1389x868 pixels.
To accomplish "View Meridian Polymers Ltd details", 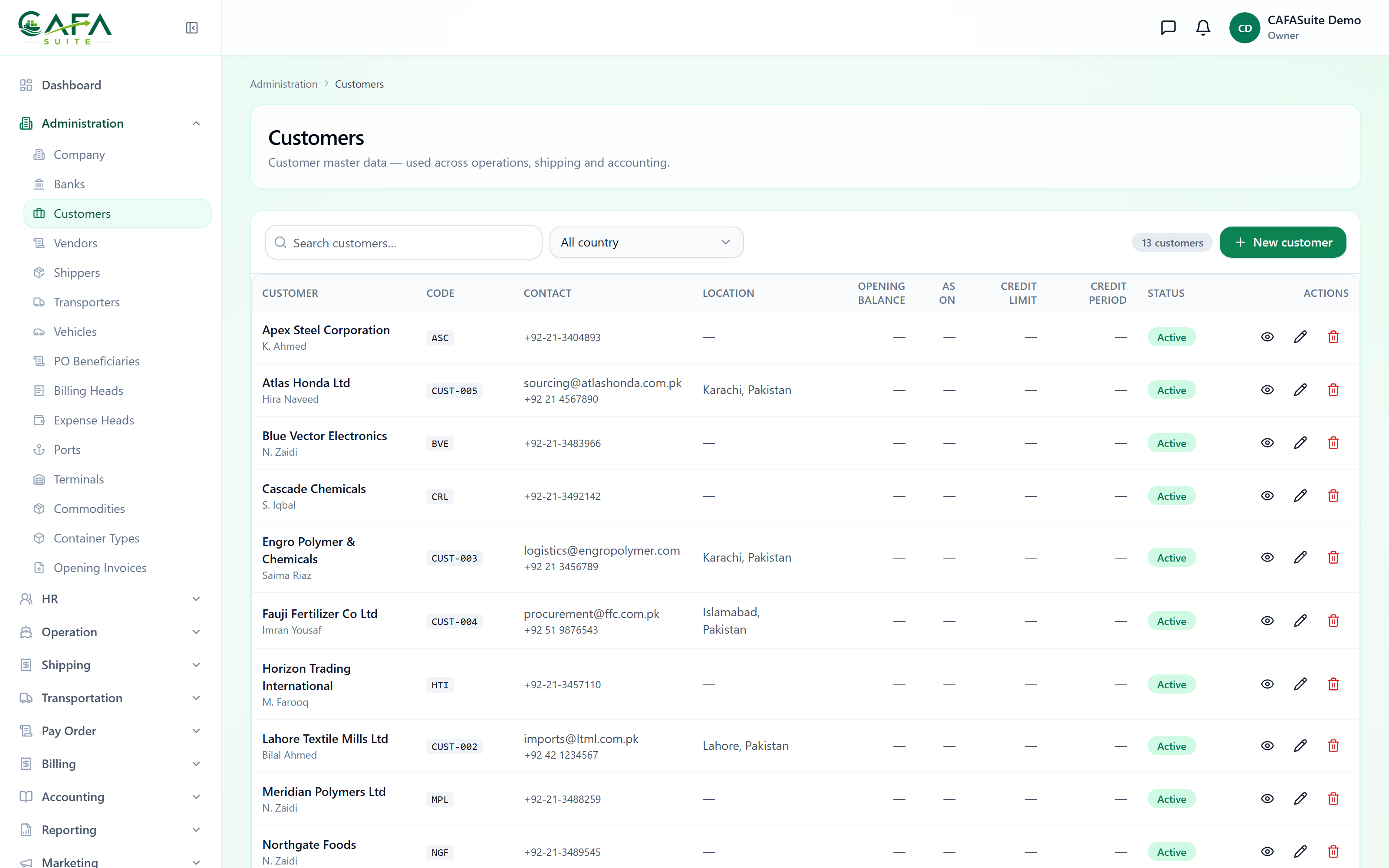I will click(1267, 799).
